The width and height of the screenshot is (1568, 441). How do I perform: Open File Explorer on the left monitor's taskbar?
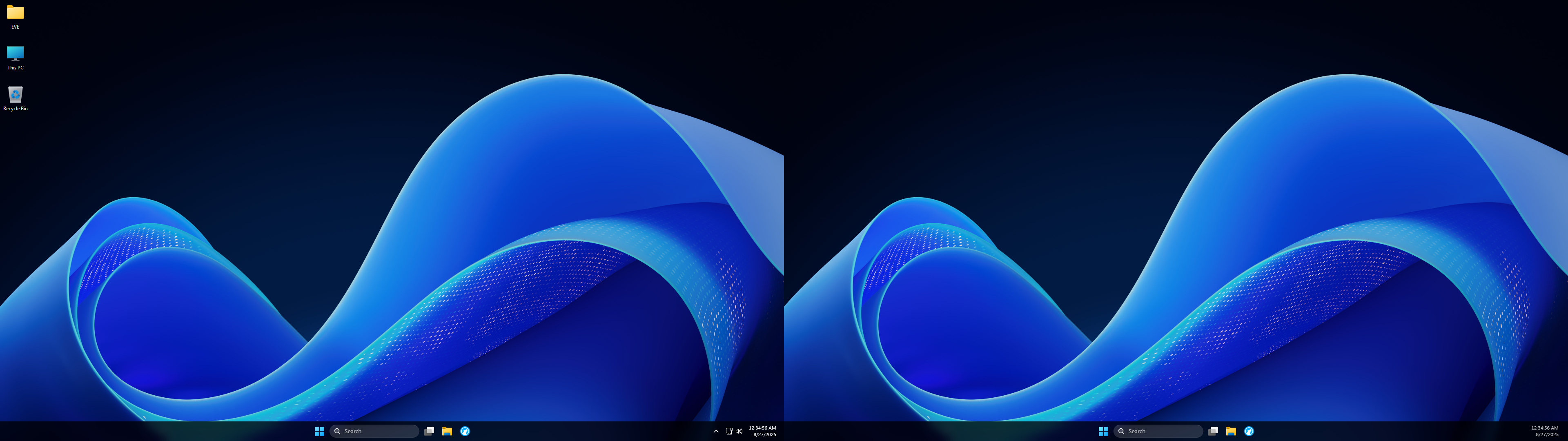[x=447, y=431]
